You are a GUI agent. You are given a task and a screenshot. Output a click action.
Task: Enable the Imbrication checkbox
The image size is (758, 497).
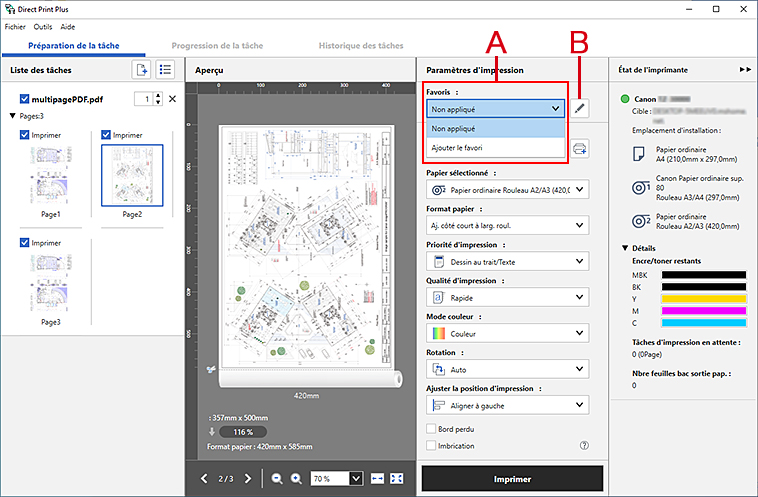pos(431,446)
